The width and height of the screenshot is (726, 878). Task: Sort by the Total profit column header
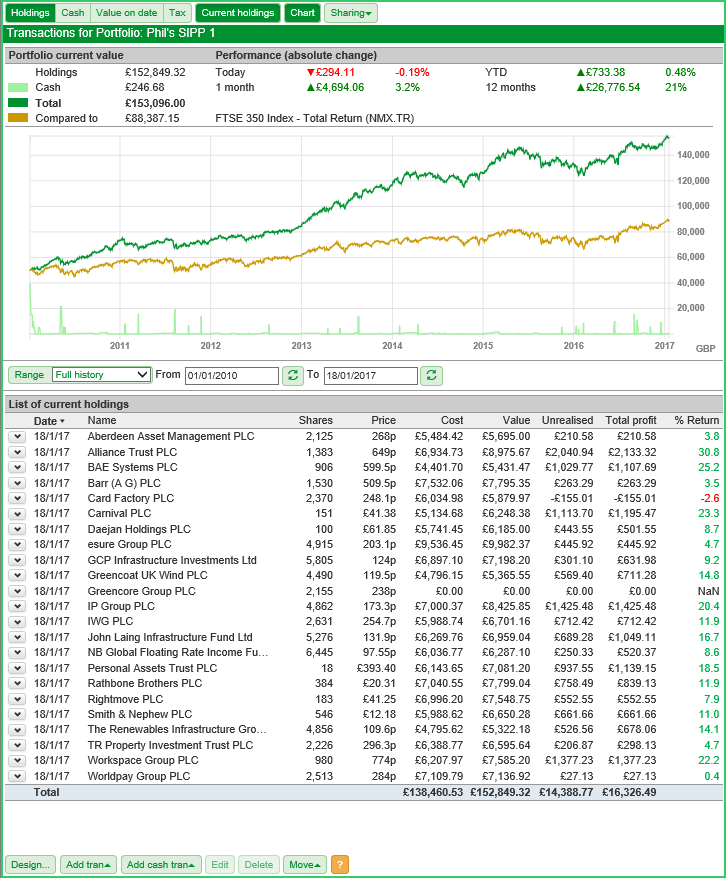click(x=631, y=421)
